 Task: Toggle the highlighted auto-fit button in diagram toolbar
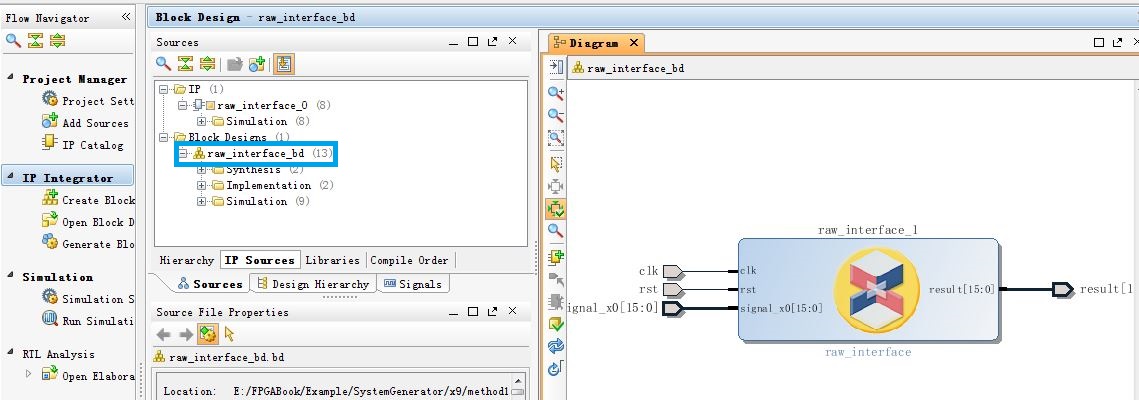click(x=556, y=208)
